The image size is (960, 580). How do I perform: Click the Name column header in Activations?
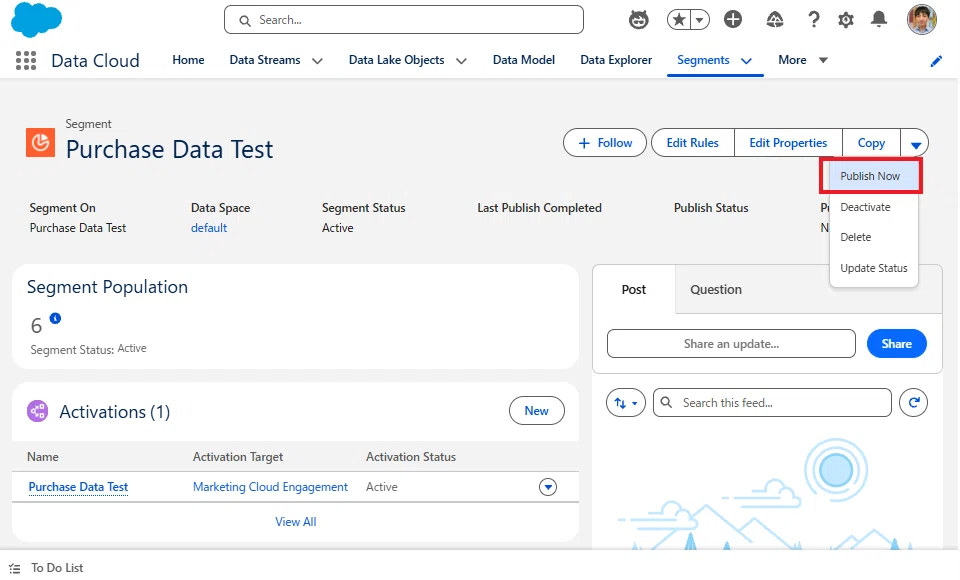43,457
